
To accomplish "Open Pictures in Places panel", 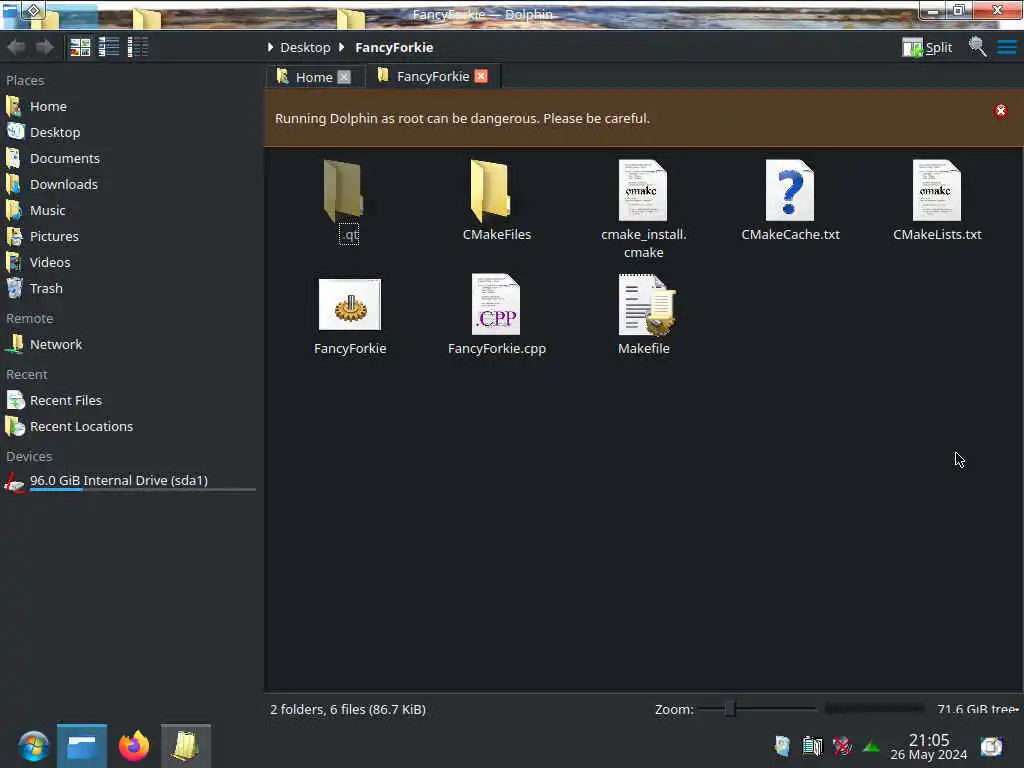I will click(131, 236).
